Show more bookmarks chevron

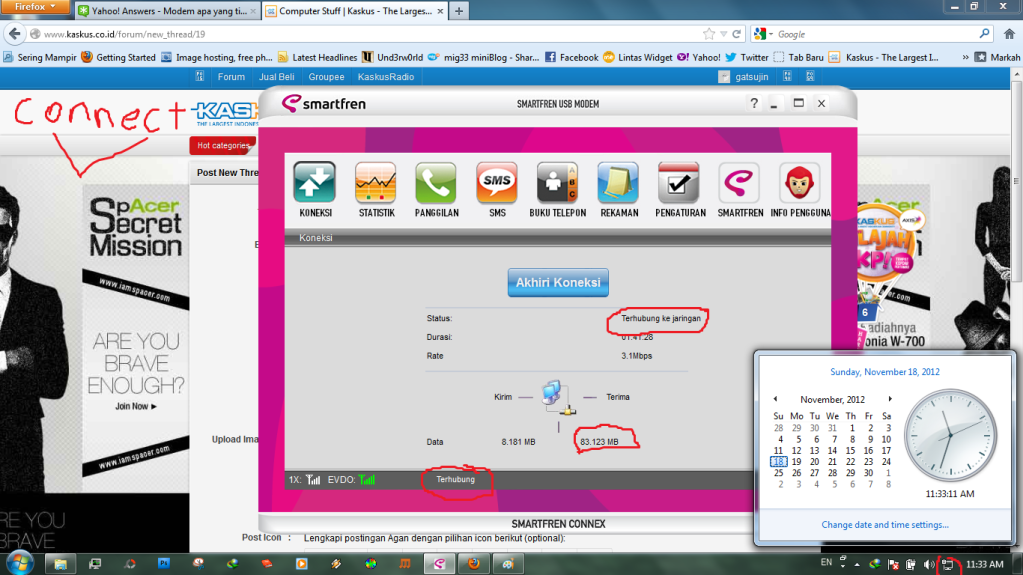pos(965,57)
